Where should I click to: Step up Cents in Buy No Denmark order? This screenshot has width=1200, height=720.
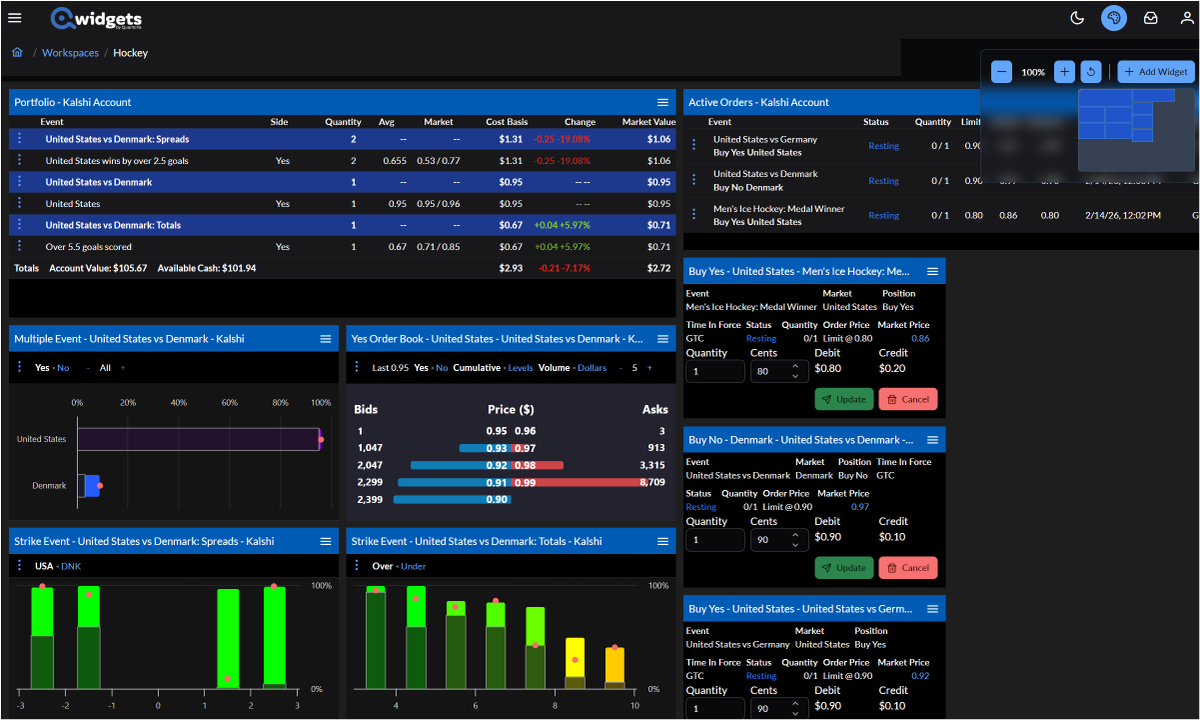[x=794, y=534]
